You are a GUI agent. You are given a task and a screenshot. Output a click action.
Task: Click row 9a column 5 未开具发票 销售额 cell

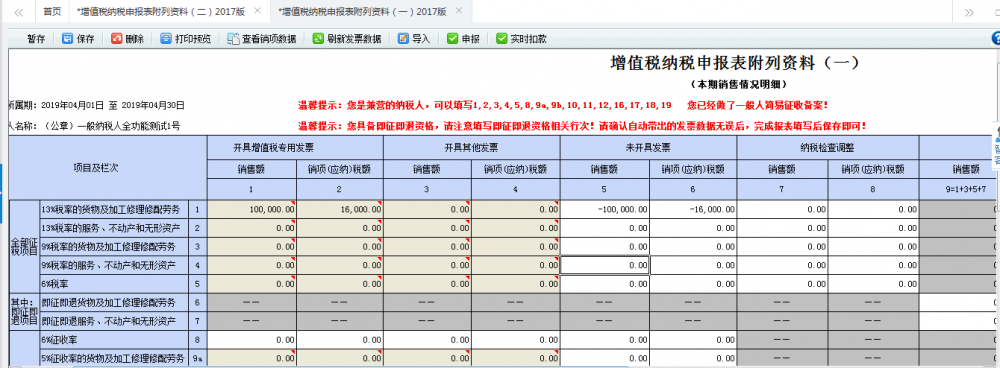[605, 358]
